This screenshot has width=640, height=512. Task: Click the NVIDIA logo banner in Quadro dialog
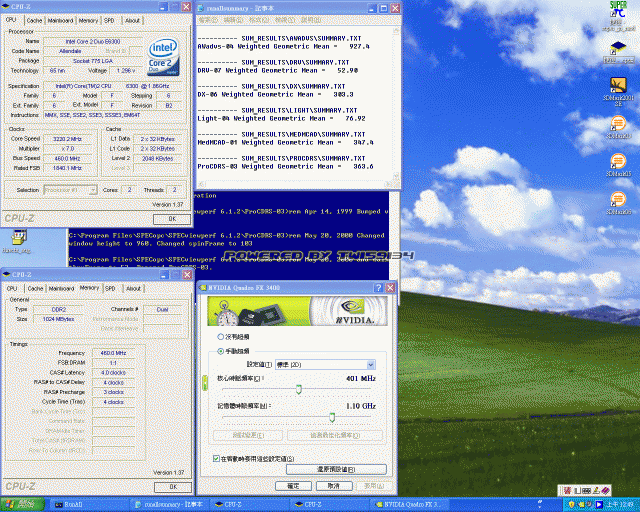tap(297, 311)
